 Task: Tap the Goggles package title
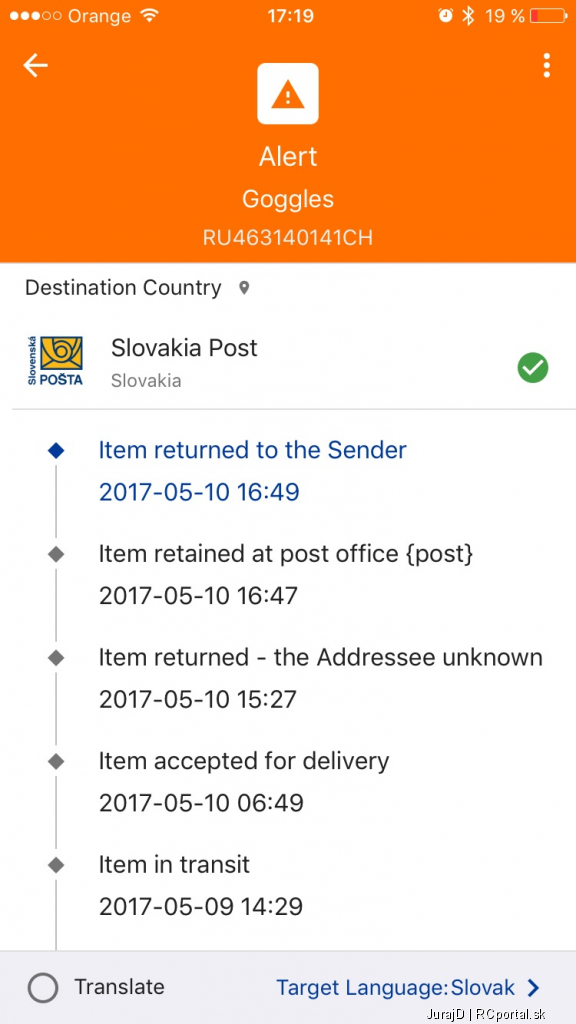tap(288, 199)
